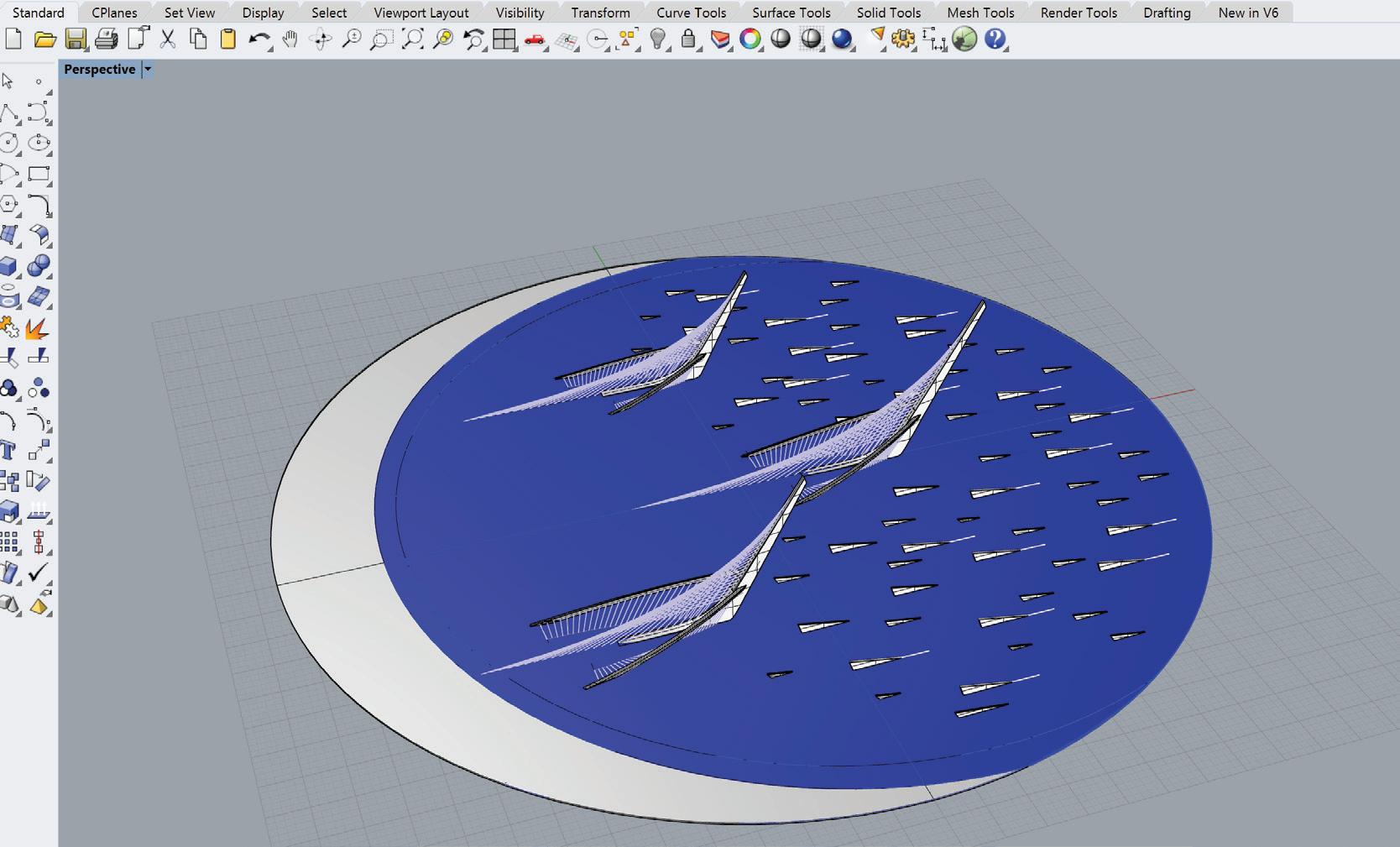Open Help with the question mark icon
The width and height of the screenshot is (1400, 847).
coord(995,39)
